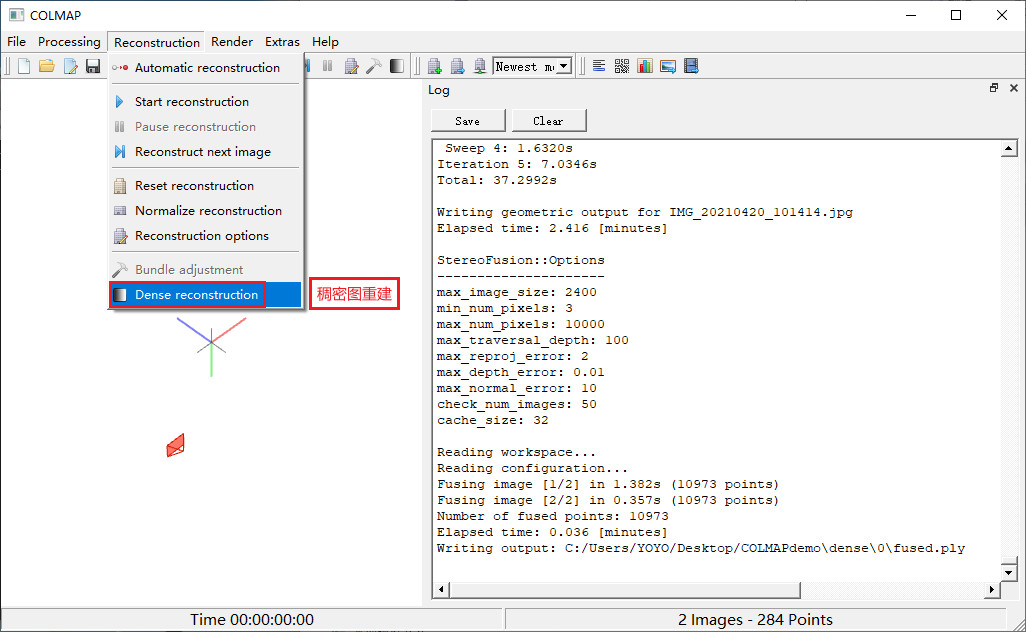Save the current project
The image size is (1026, 632).
pos(93,65)
